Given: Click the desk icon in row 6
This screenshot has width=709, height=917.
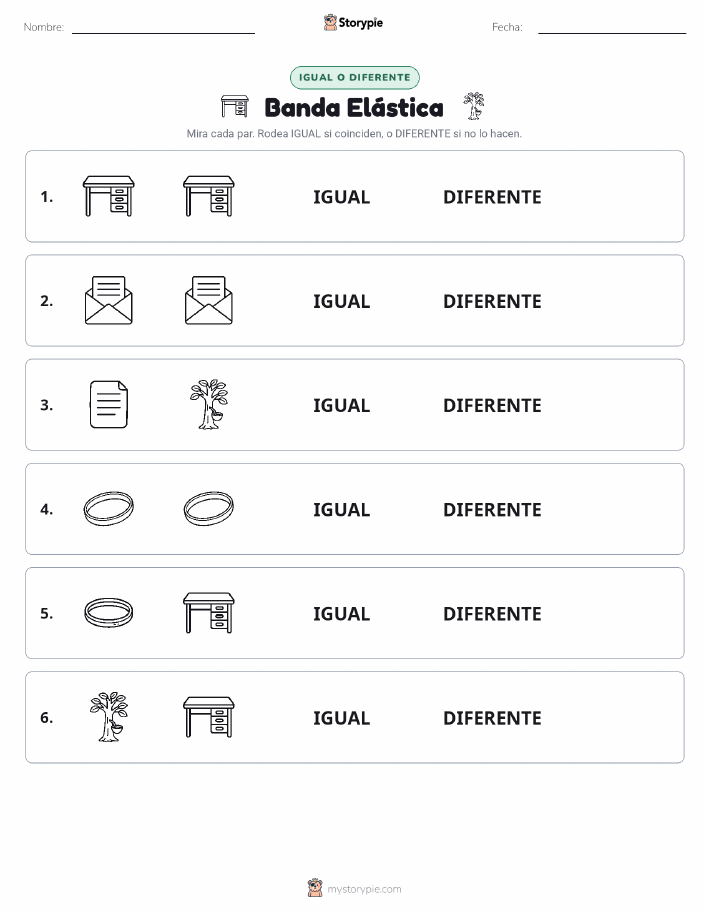Looking at the screenshot, I should click(209, 717).
